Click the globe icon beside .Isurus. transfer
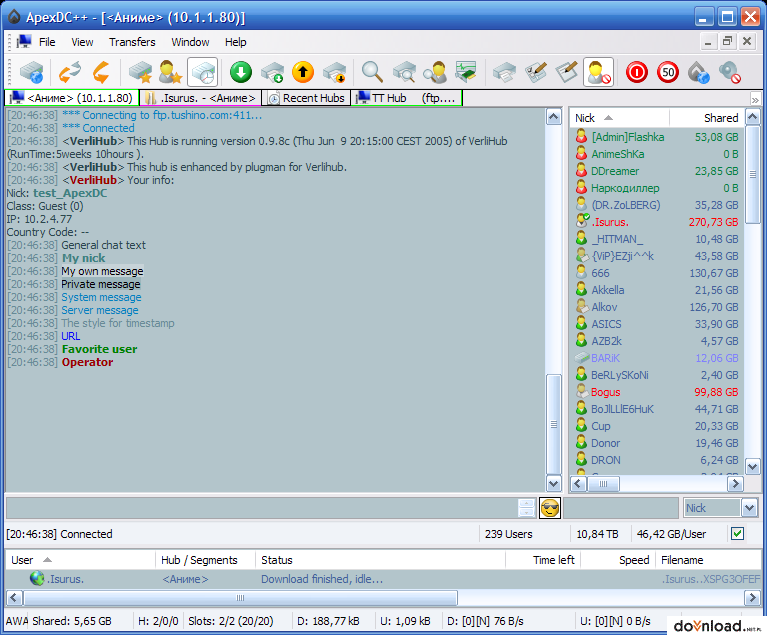The image size is (767, 635). tap(37, 579)
